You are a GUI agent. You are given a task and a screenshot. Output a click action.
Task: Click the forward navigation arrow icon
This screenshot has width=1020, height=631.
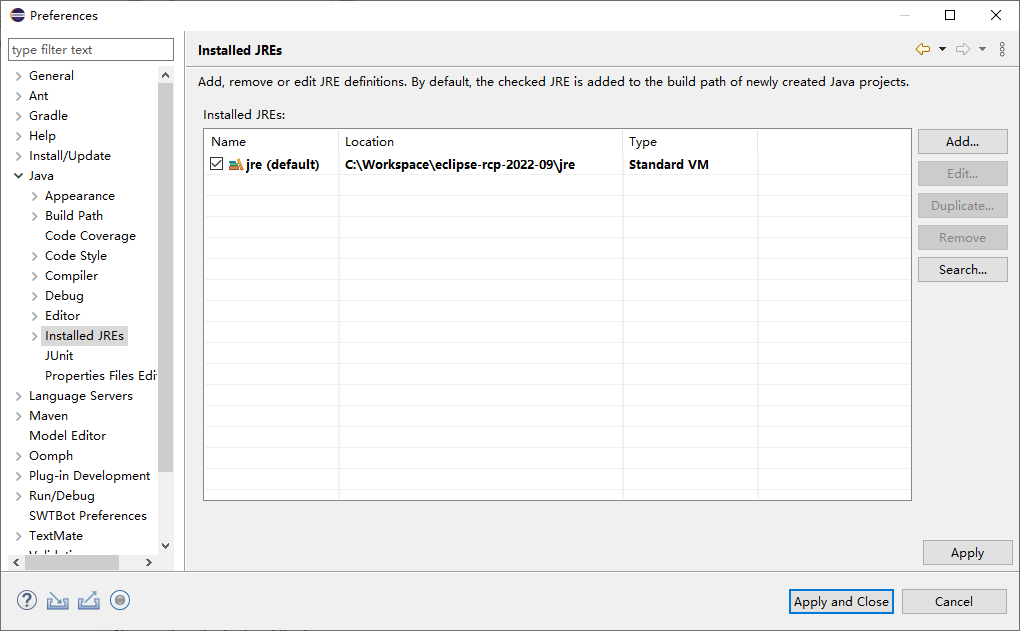[963, 49]
